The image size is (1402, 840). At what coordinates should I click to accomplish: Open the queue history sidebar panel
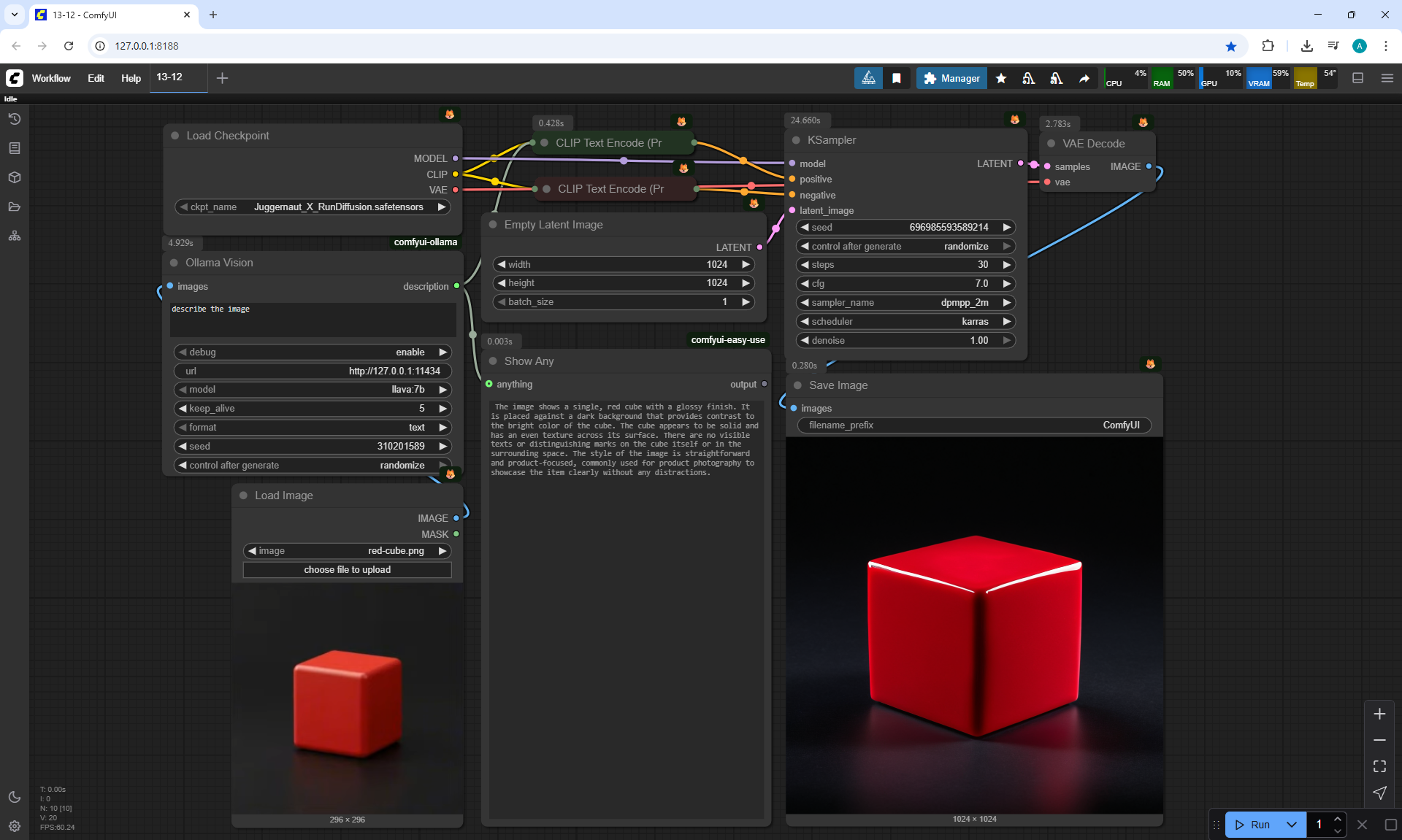(x=14, y=119)
